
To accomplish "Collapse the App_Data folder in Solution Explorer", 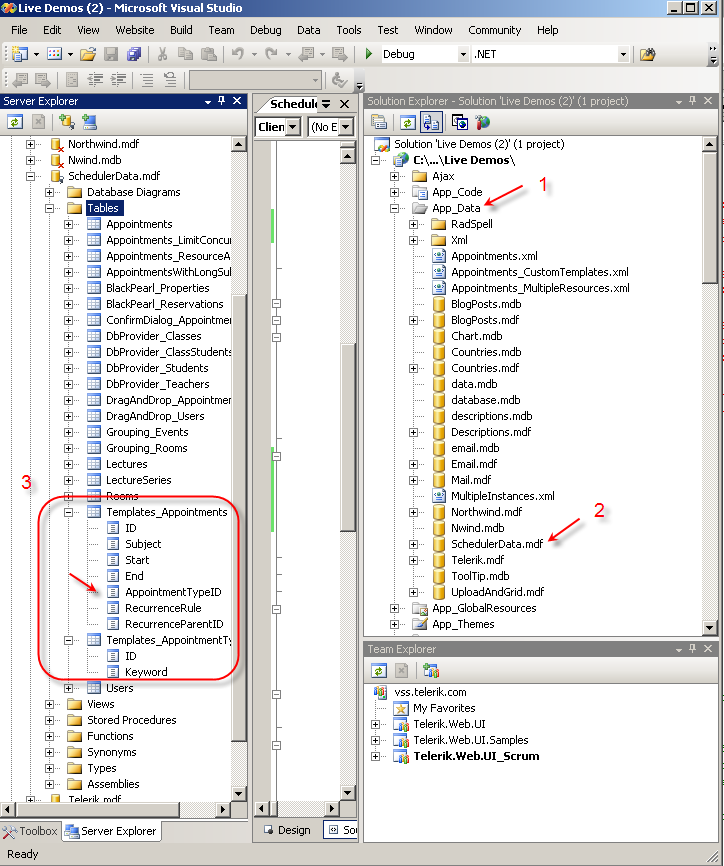I will point(394,208).
